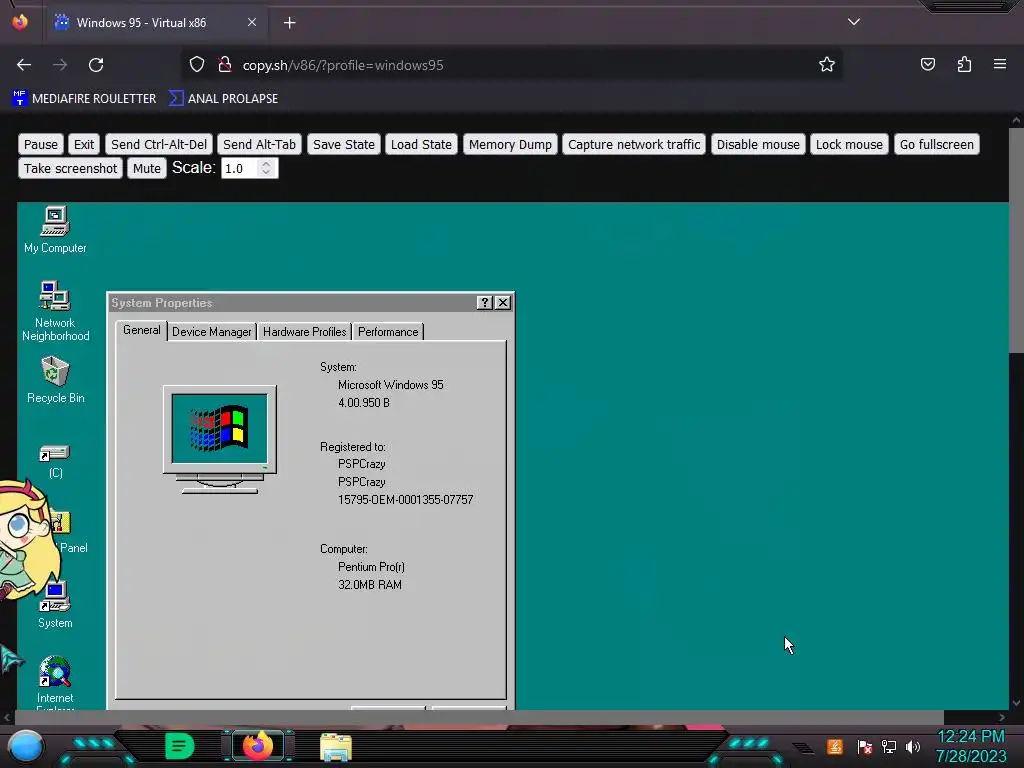The width and height of the screenshot is (1024, 768).
Task: Click the Load State button
Action: coord(421,144)
